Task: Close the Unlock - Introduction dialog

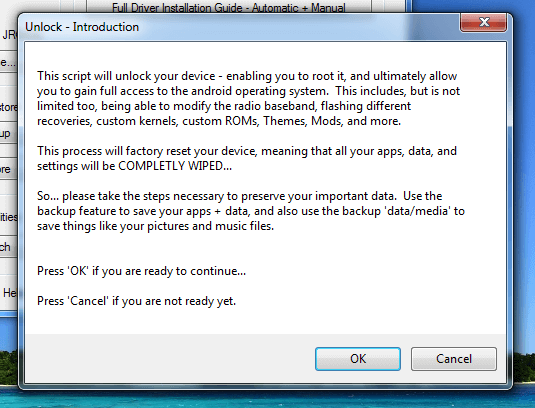Action: [x=483, y=23]
